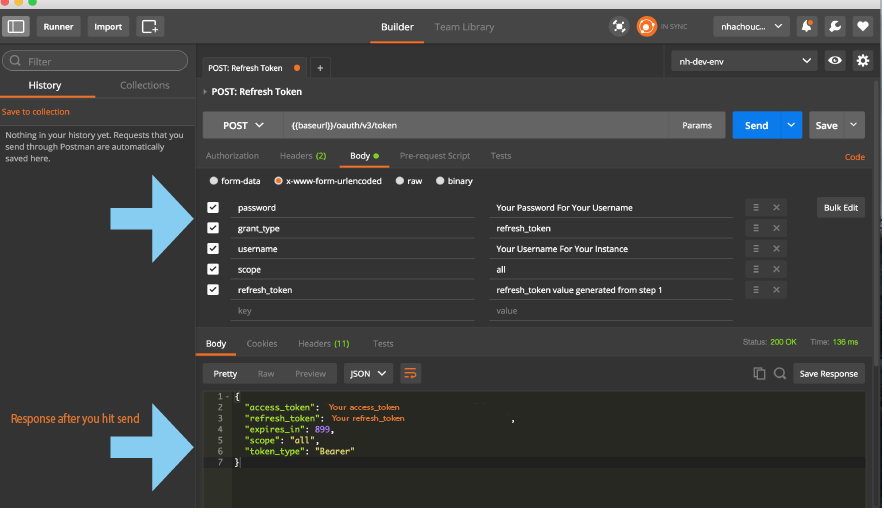Toggle line wrap in response

[410, 373]
